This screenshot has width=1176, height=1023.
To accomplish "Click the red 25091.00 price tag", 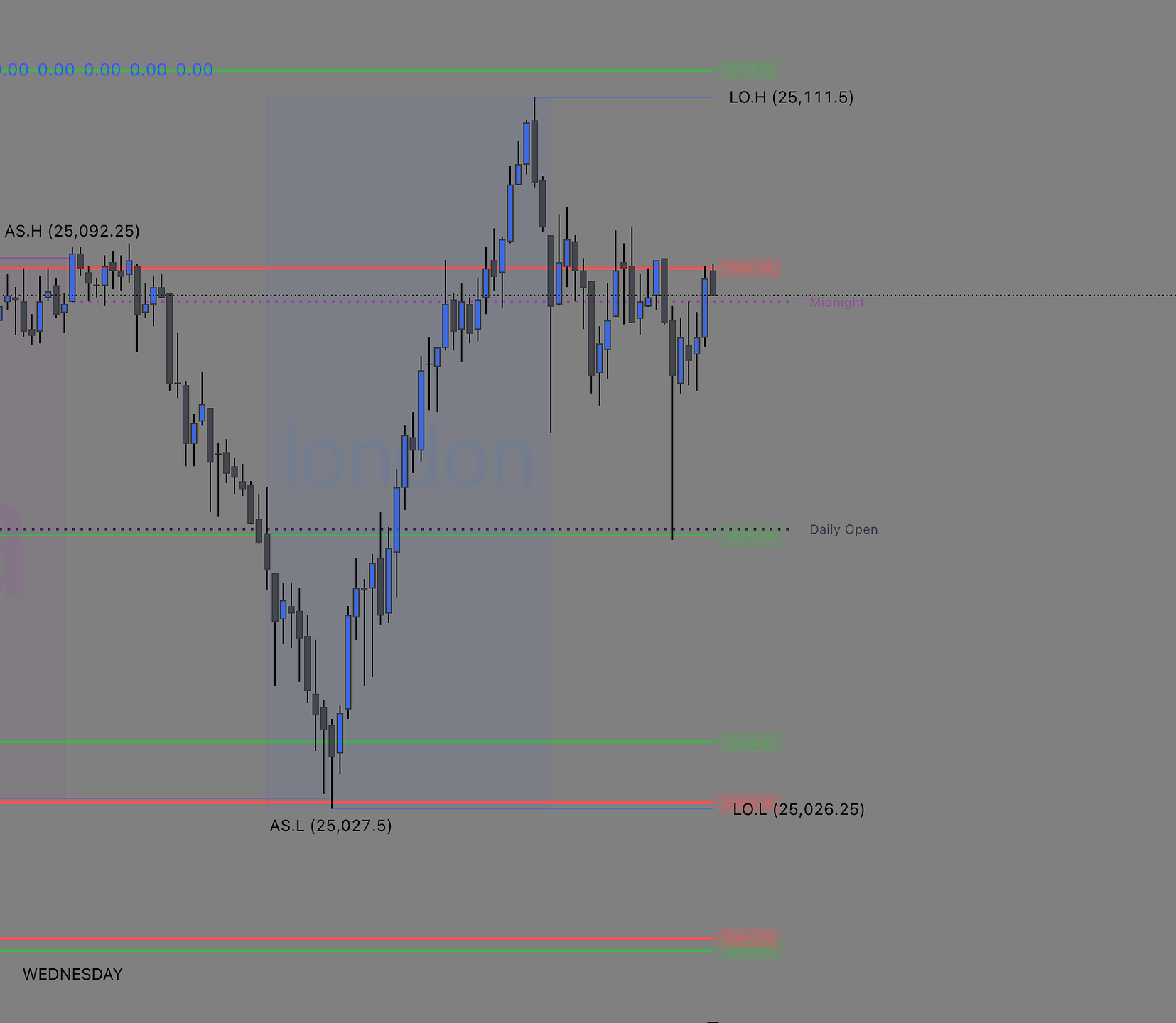I will [748, 268].
